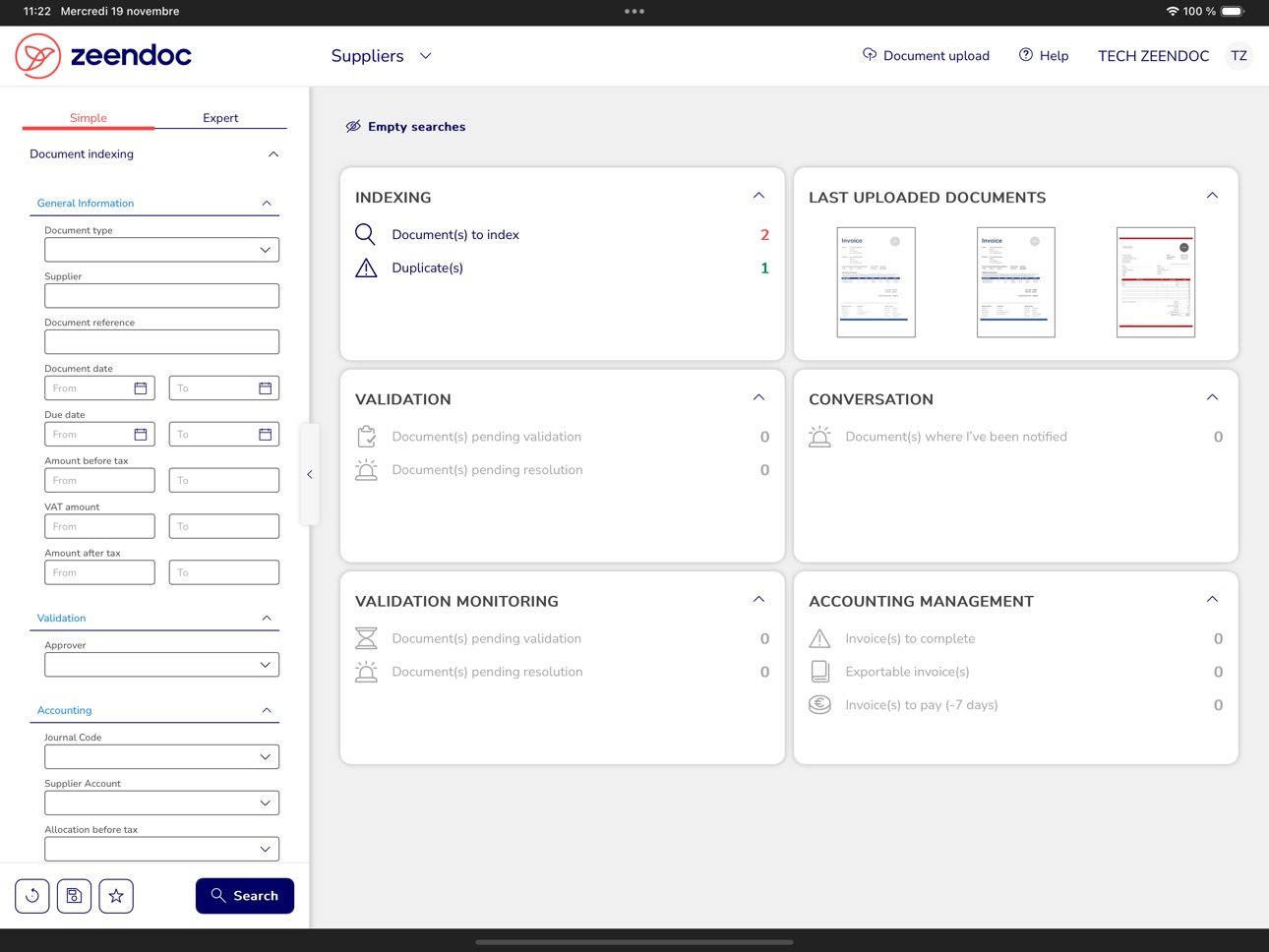The image size is (1269, 952).
Task: Collapse the left search panel arrow
Action: [310, 474]
